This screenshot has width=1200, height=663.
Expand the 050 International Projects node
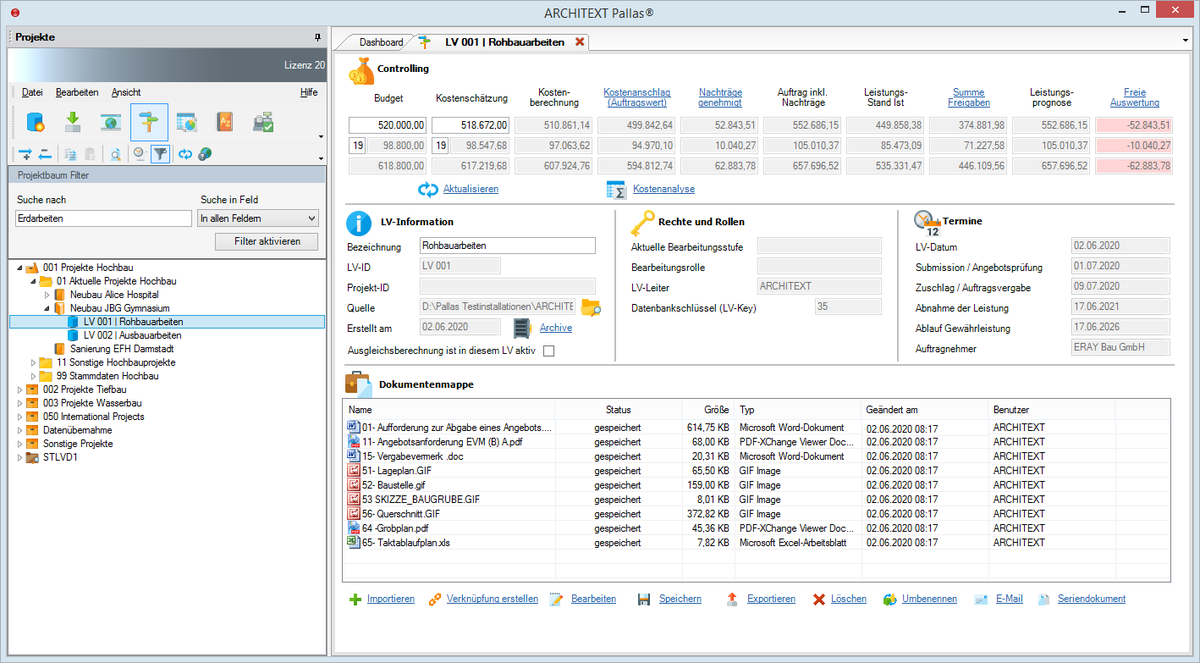pyautogui.click(x=20, y=416)
